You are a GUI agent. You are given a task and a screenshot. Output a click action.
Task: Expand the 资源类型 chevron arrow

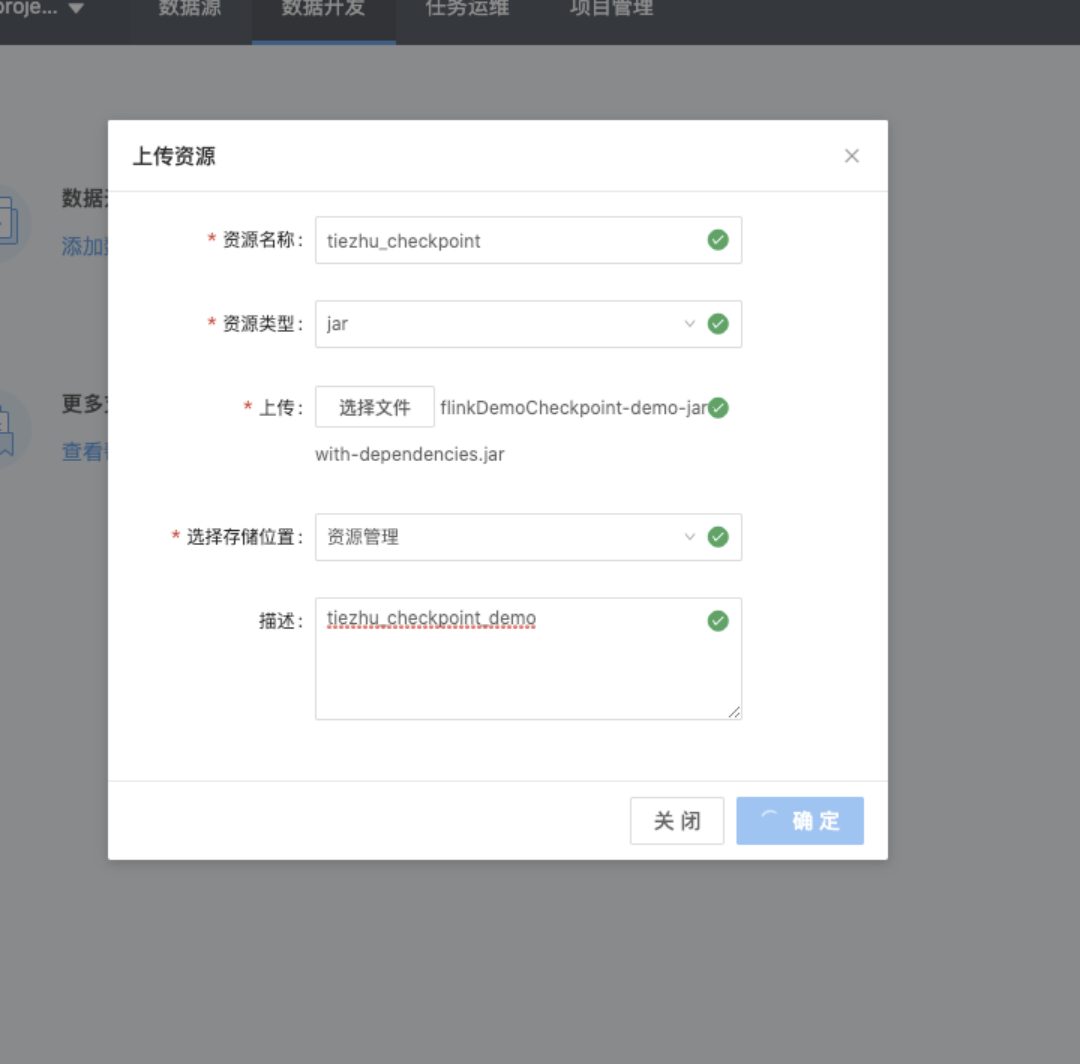point(689,324)
